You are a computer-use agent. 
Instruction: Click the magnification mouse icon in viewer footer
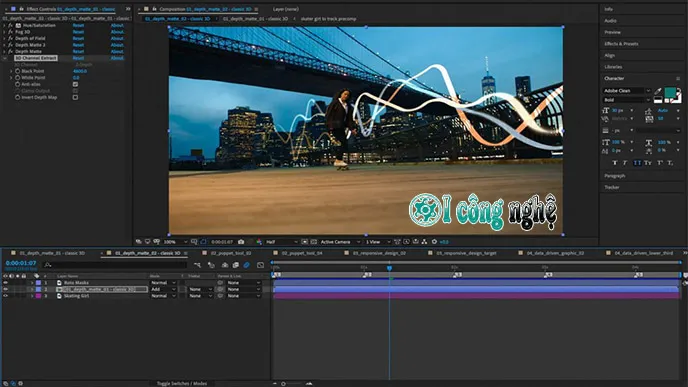[157, 242]
